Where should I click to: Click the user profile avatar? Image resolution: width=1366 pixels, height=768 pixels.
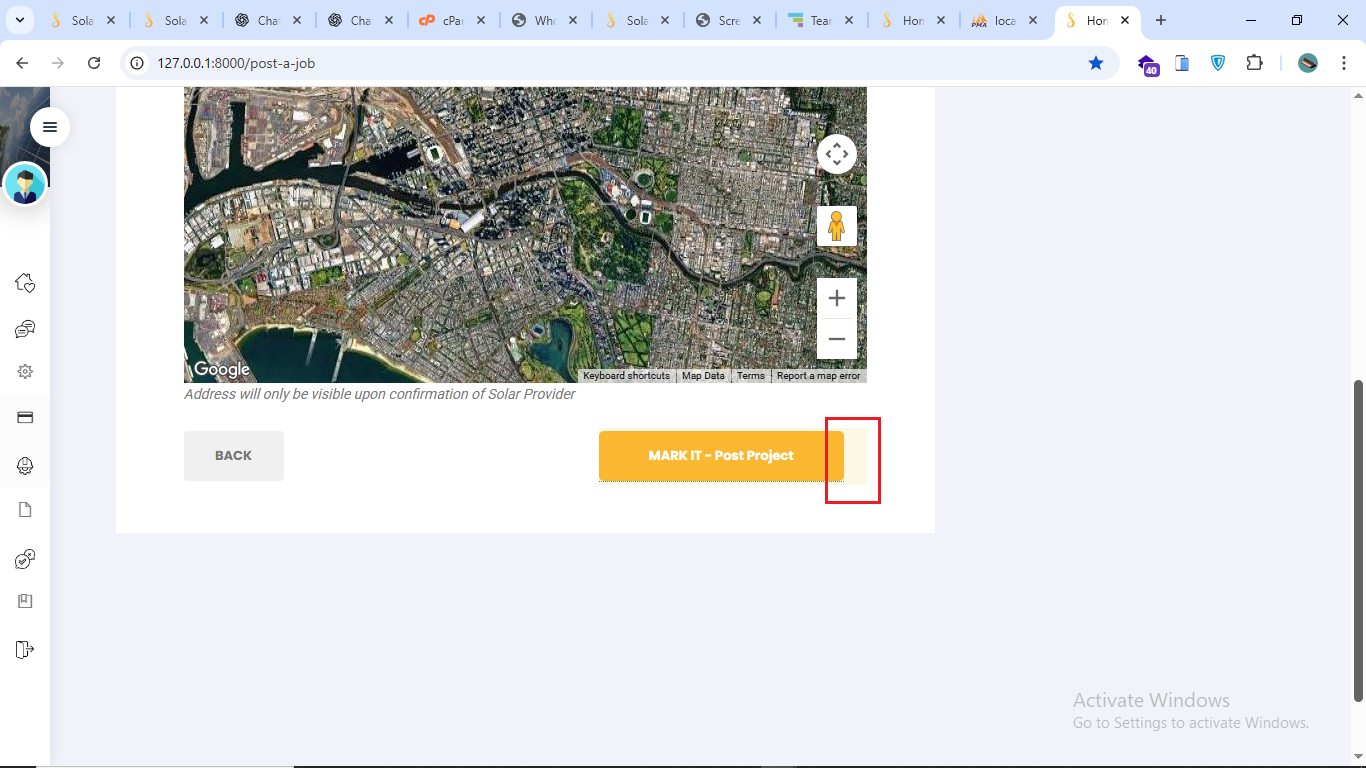tap(25, 185)
